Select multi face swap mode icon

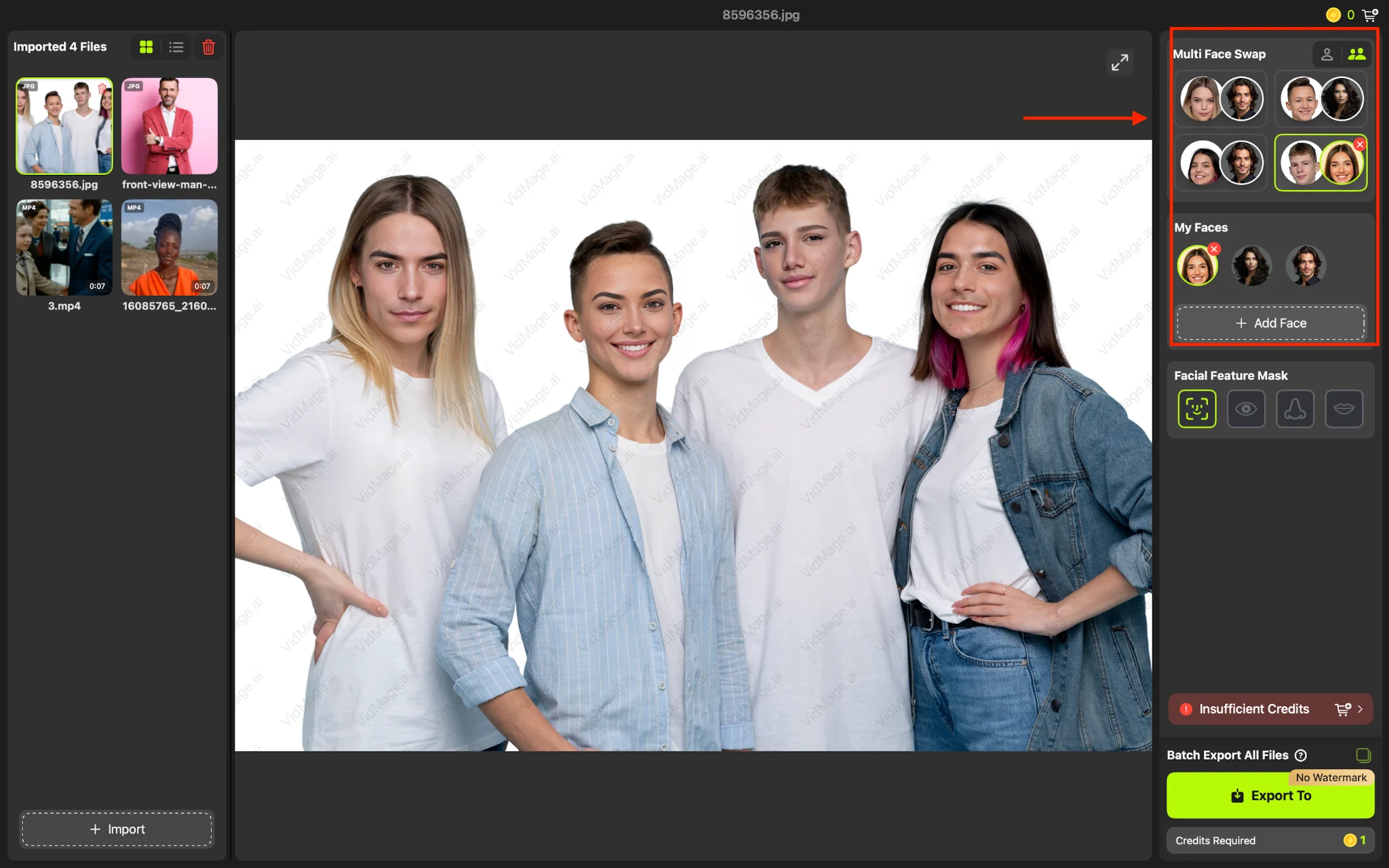coord(1356,54)
